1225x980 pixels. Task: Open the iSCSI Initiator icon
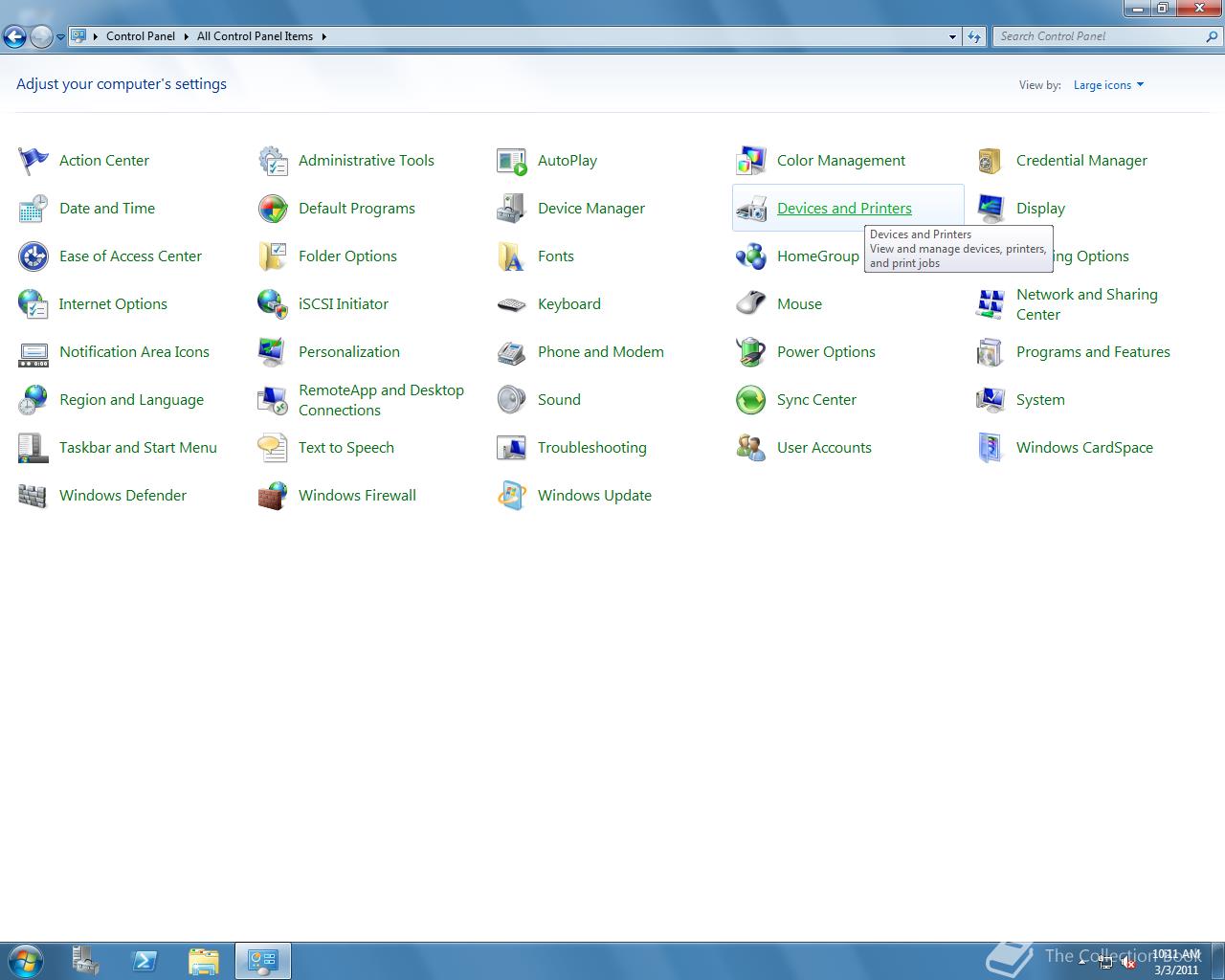coord(273,304)
